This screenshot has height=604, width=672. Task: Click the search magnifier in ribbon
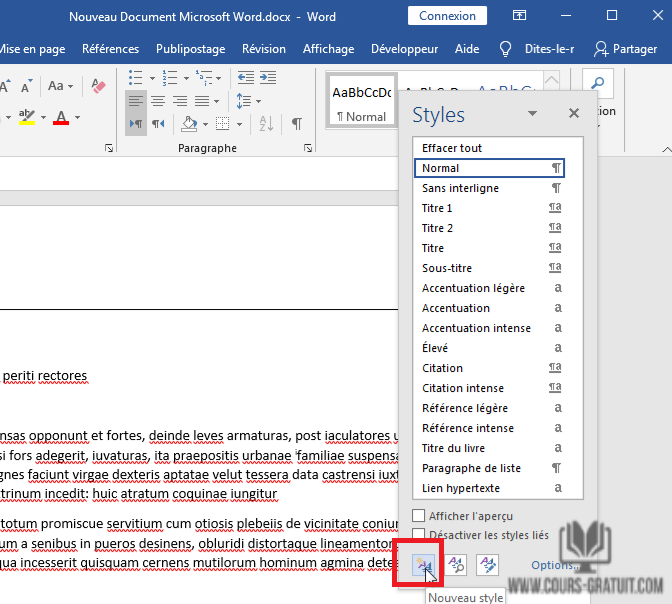click(598, 83)
